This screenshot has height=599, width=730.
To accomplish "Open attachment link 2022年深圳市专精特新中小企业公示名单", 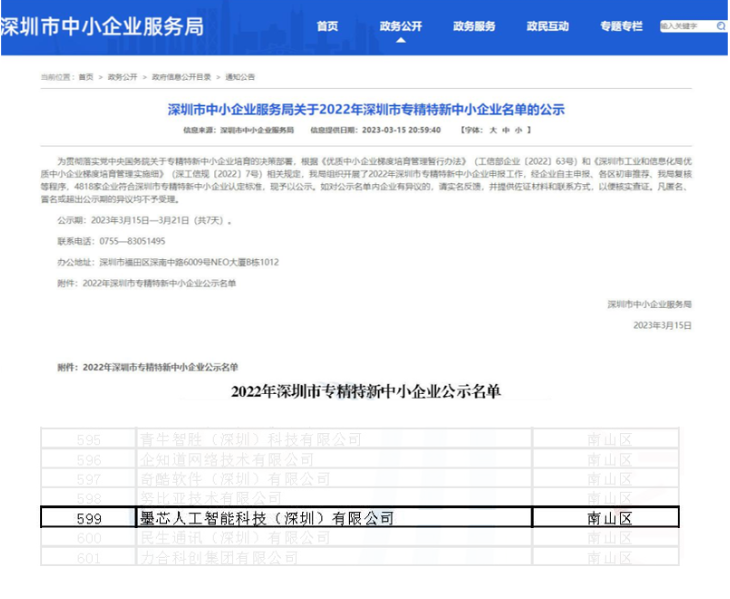I will [x=159, y=283].
